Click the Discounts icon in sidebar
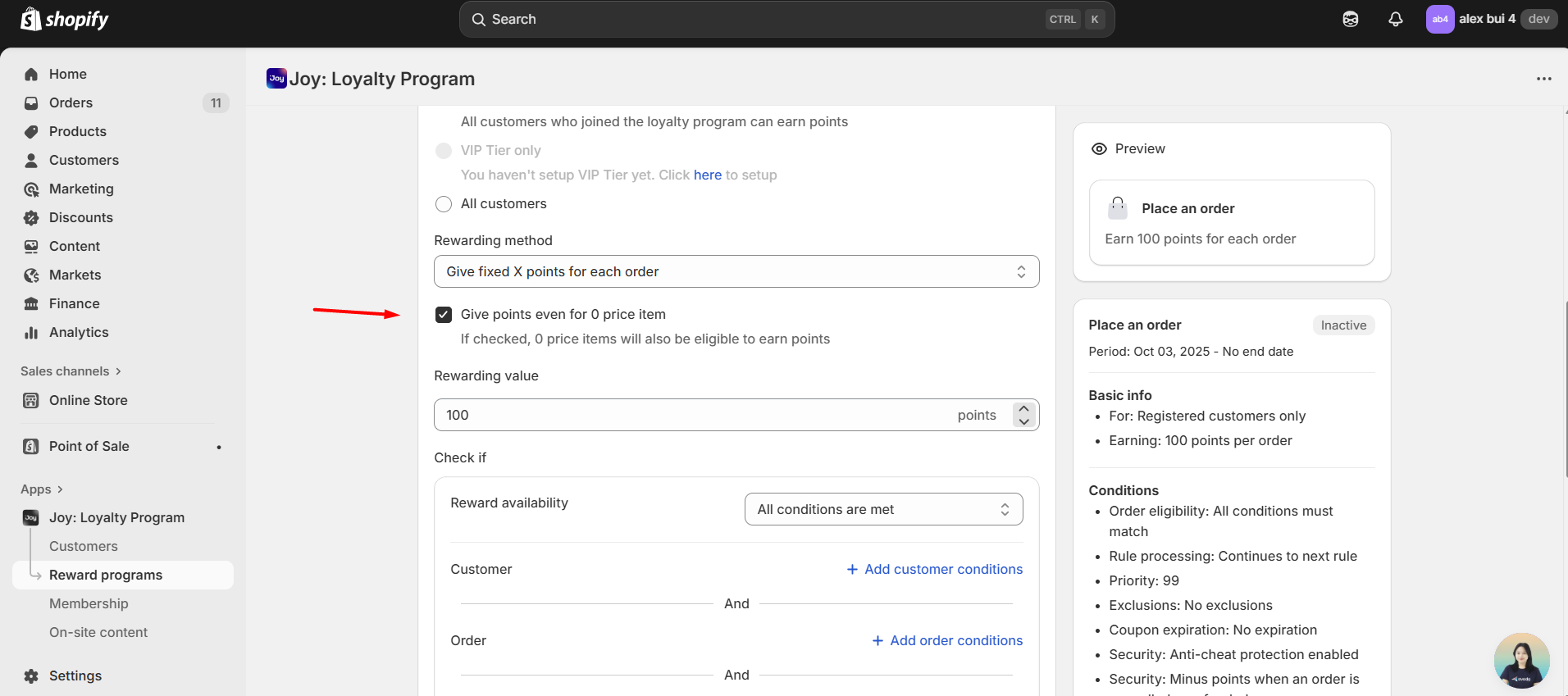 (x=31, y=218)
